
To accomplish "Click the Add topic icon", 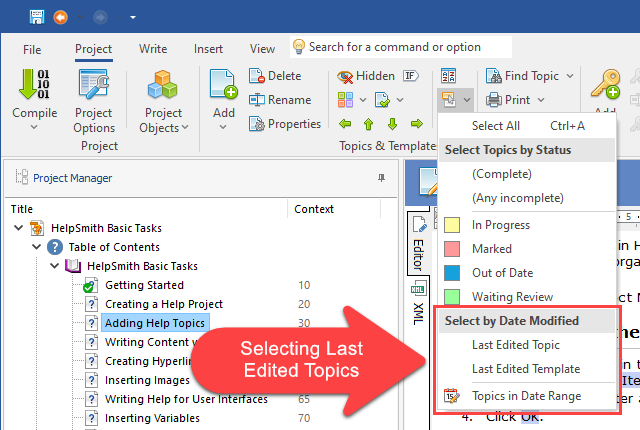I will [223, 84].
